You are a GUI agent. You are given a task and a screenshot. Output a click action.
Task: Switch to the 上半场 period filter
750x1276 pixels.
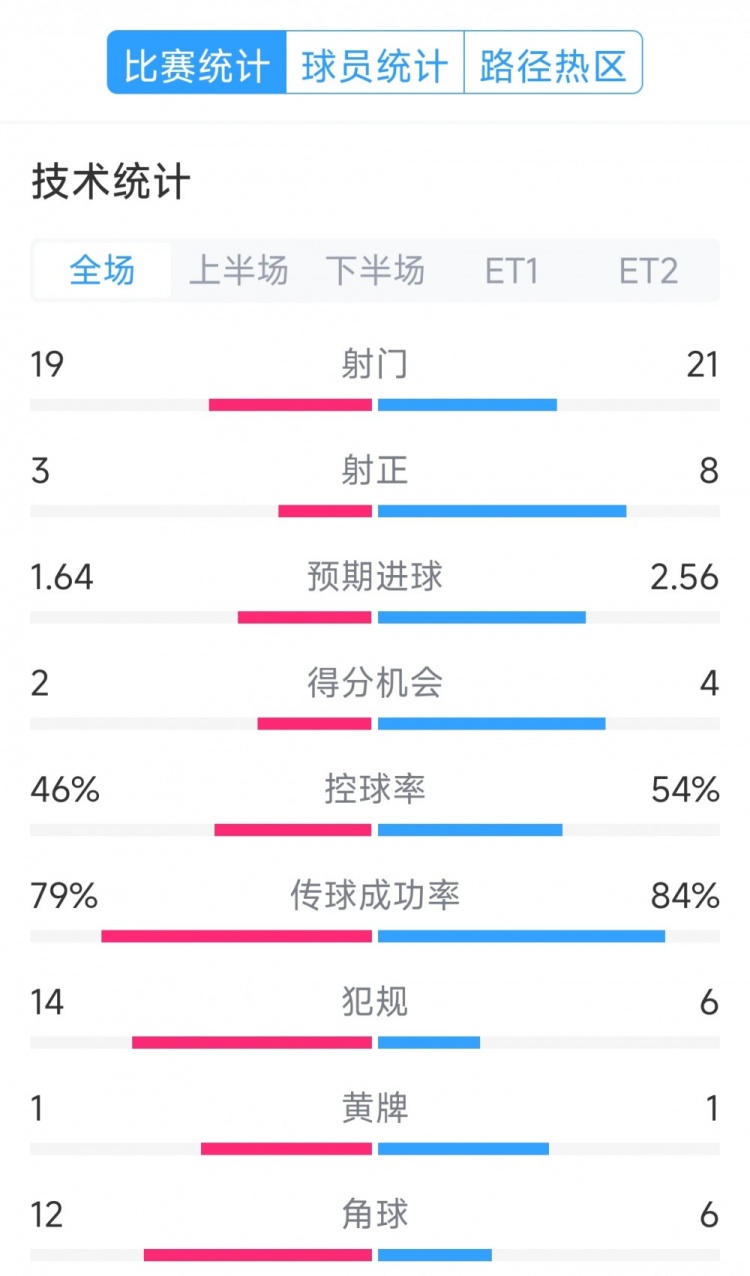click(x=240, y=270)
